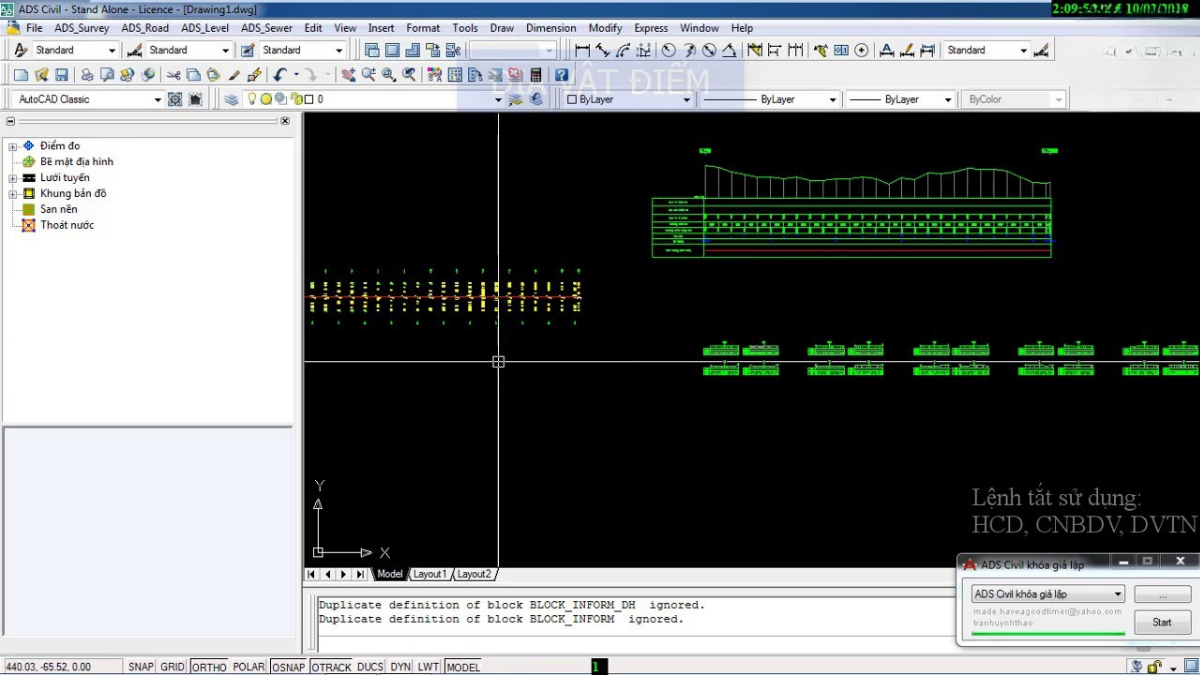
Task: Open the Layer Properties Manager icon
Action: point(231,99)
